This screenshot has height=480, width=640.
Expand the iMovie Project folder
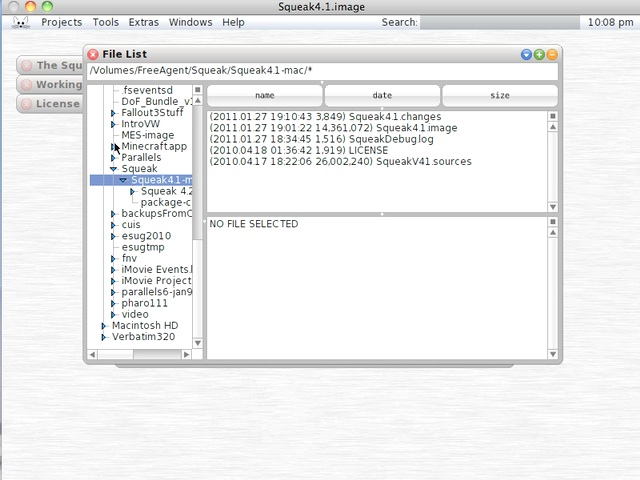tap(113, 281)
